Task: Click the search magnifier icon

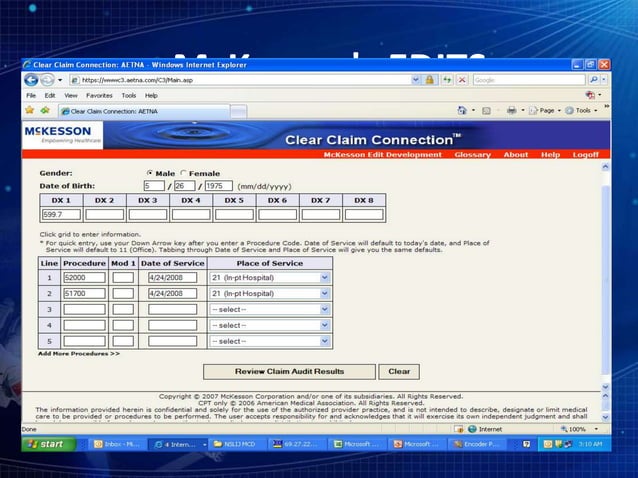Action: pyautogui.click(x=595, y=79)
